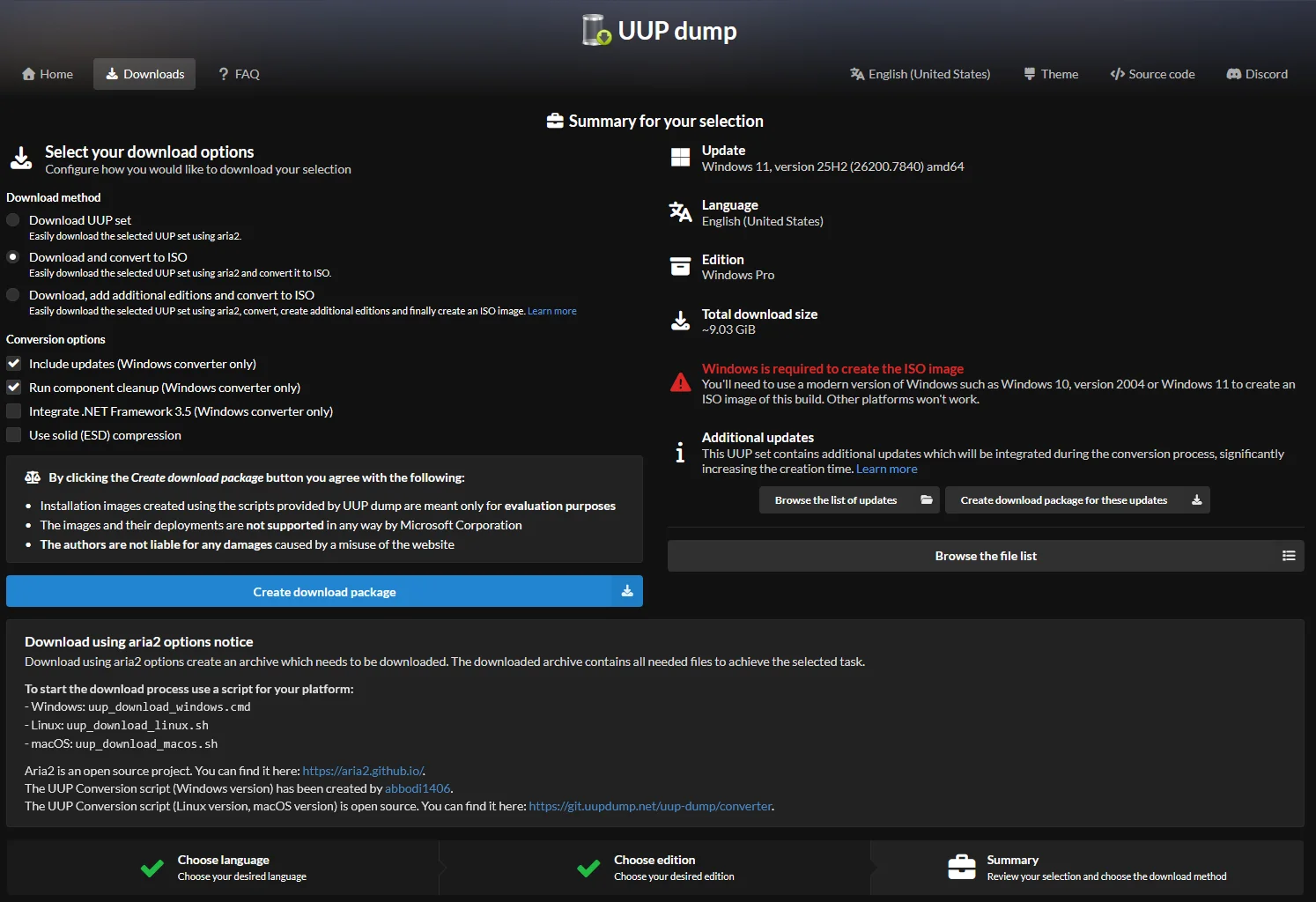Click the Summary step in footer

[x=1087, y=868]
